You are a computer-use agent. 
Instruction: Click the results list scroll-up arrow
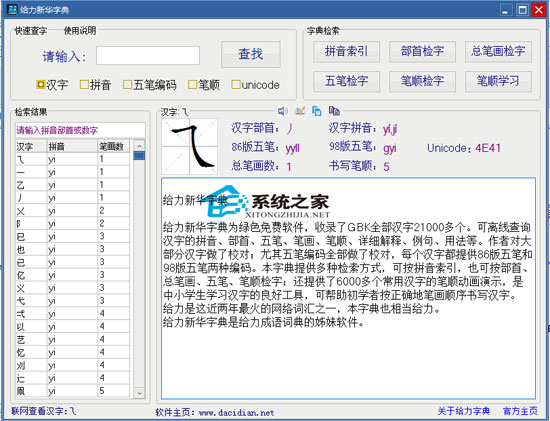coord(139,146)
